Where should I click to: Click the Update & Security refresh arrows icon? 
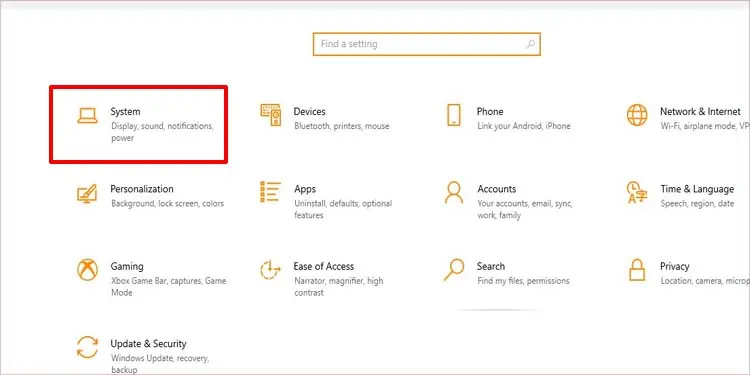88,347
